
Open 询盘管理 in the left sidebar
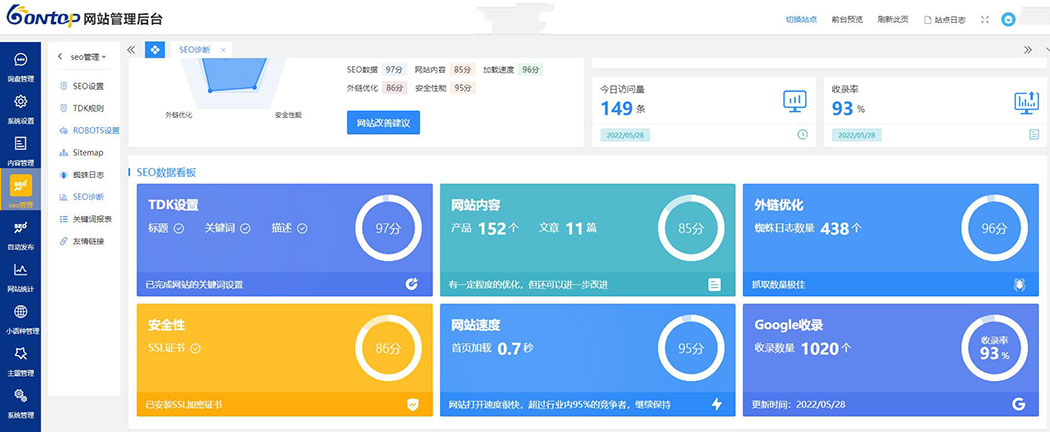(x=20, y=65)
